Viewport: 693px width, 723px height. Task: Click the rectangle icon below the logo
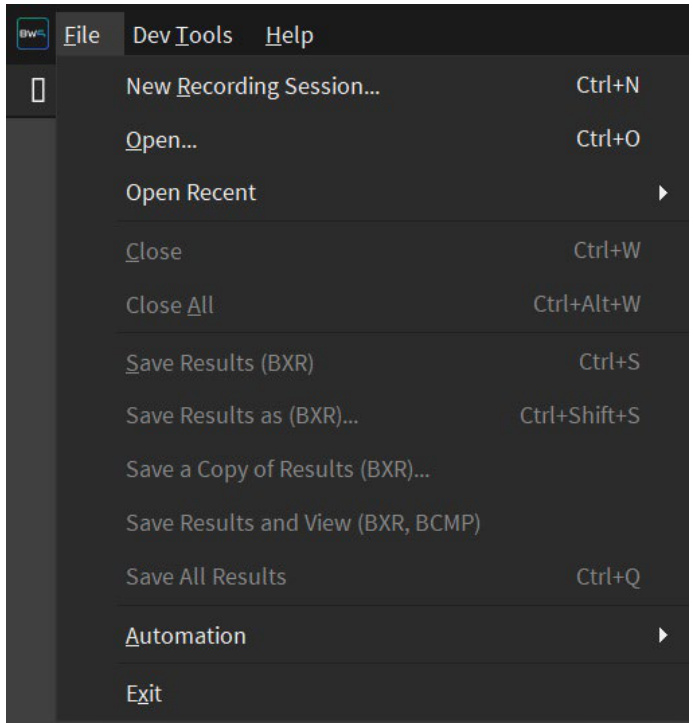click(x=38, y=90)
